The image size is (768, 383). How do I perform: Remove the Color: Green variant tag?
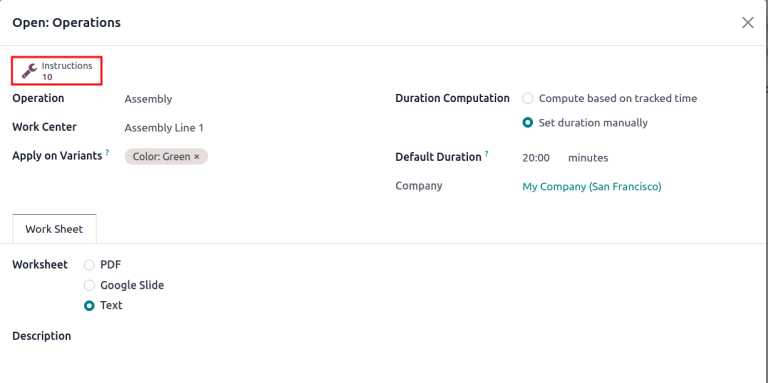197,157
